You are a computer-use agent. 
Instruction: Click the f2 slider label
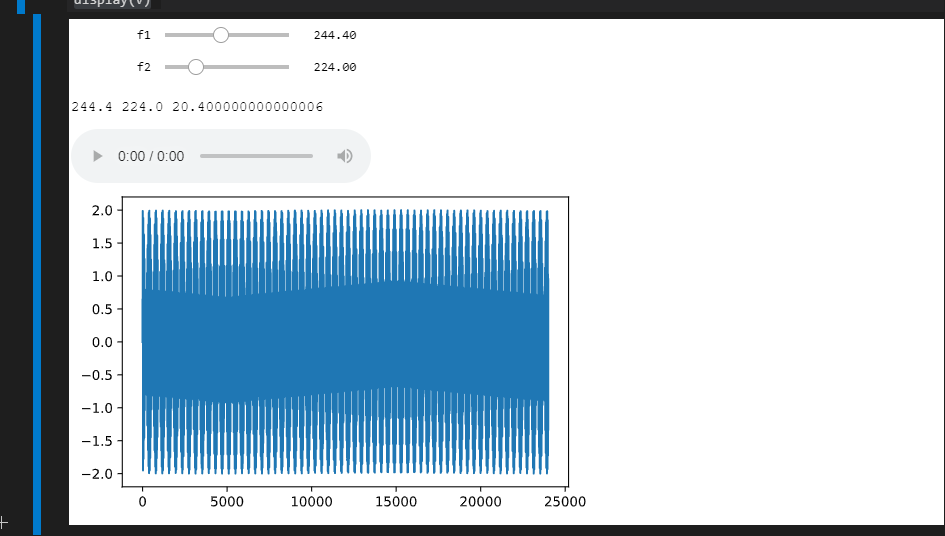[x=143, y=67]
